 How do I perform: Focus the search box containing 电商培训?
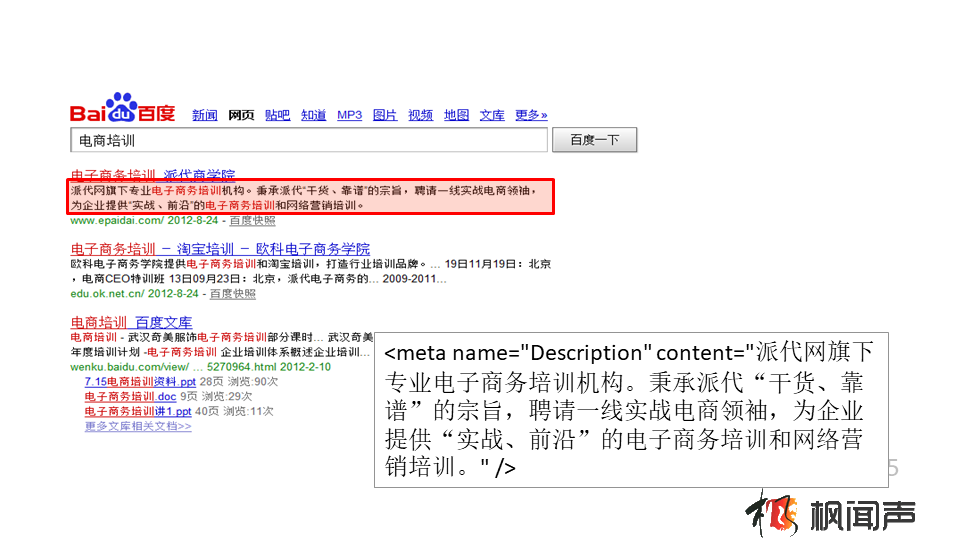tap(309, 140)
